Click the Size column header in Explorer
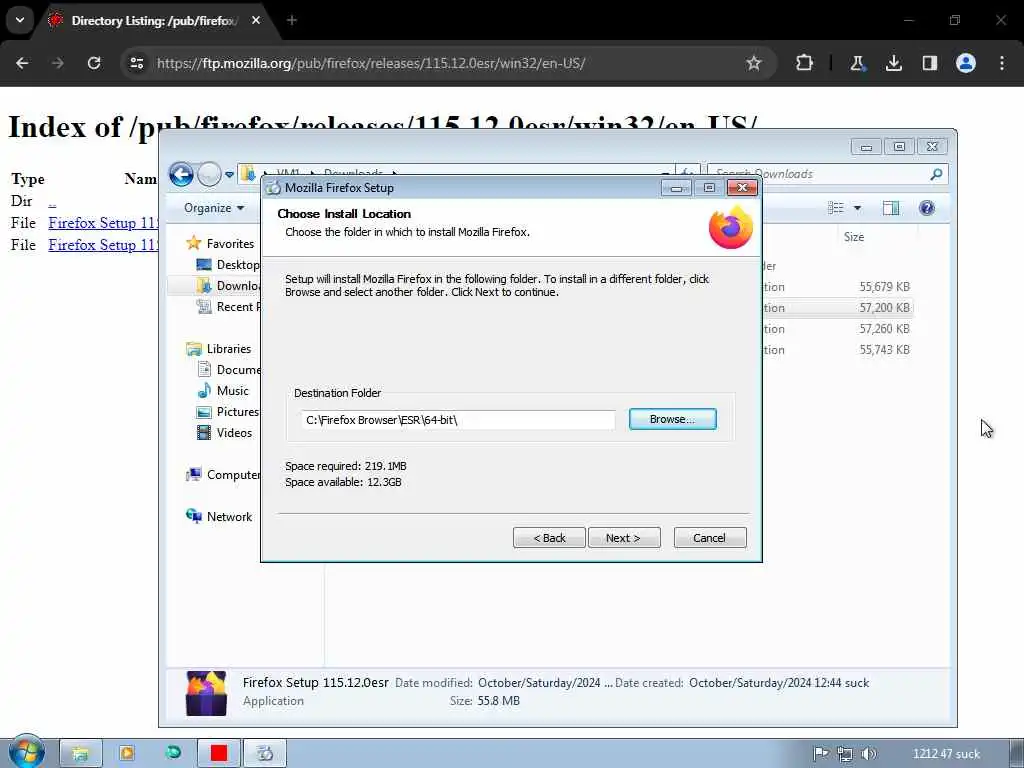Image resolution: width=1024 pixels, height=768 pixels. point(854,237)
